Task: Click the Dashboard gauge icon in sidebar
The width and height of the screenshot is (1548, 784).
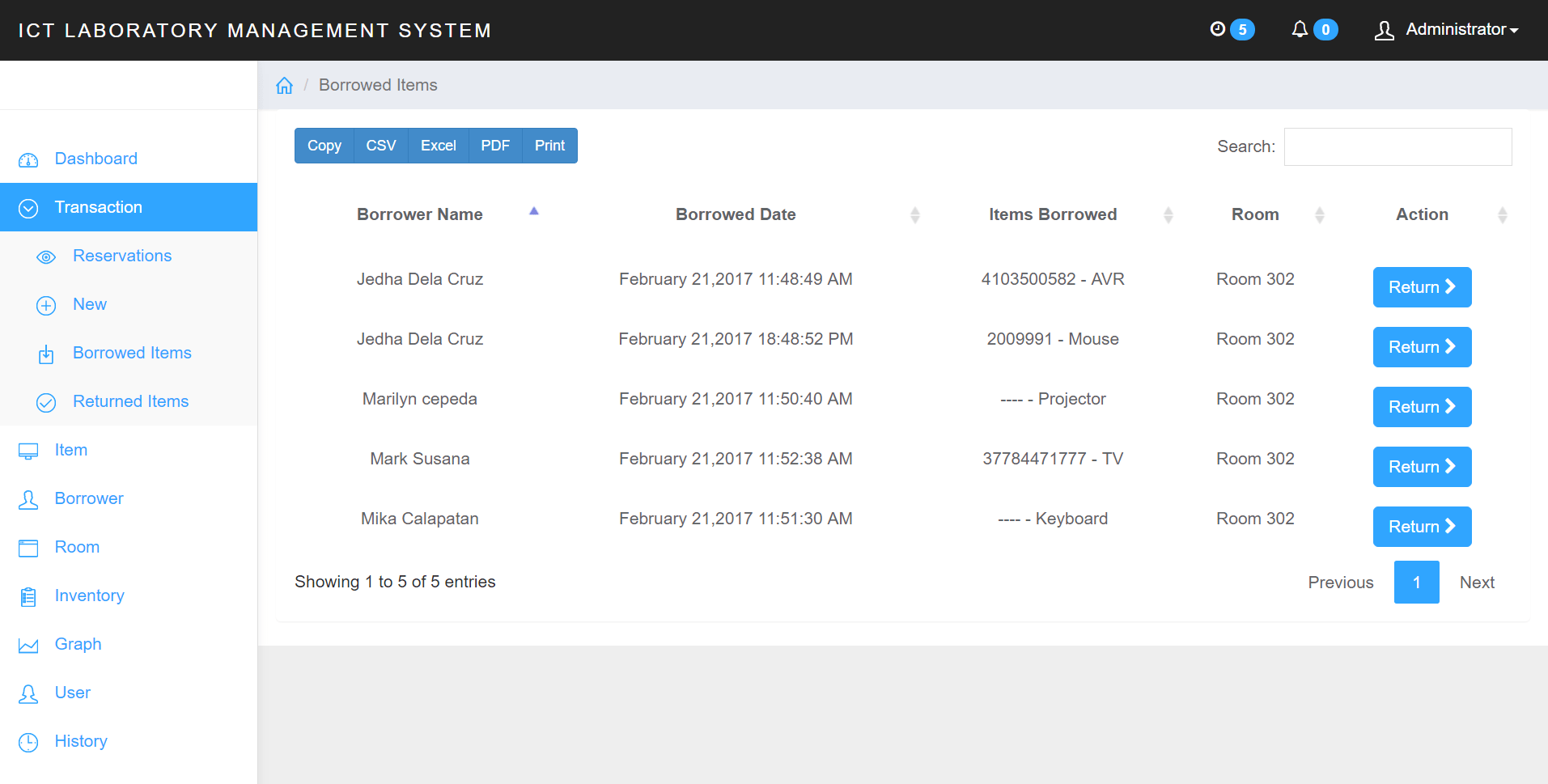Action: (x=28, y=159)
